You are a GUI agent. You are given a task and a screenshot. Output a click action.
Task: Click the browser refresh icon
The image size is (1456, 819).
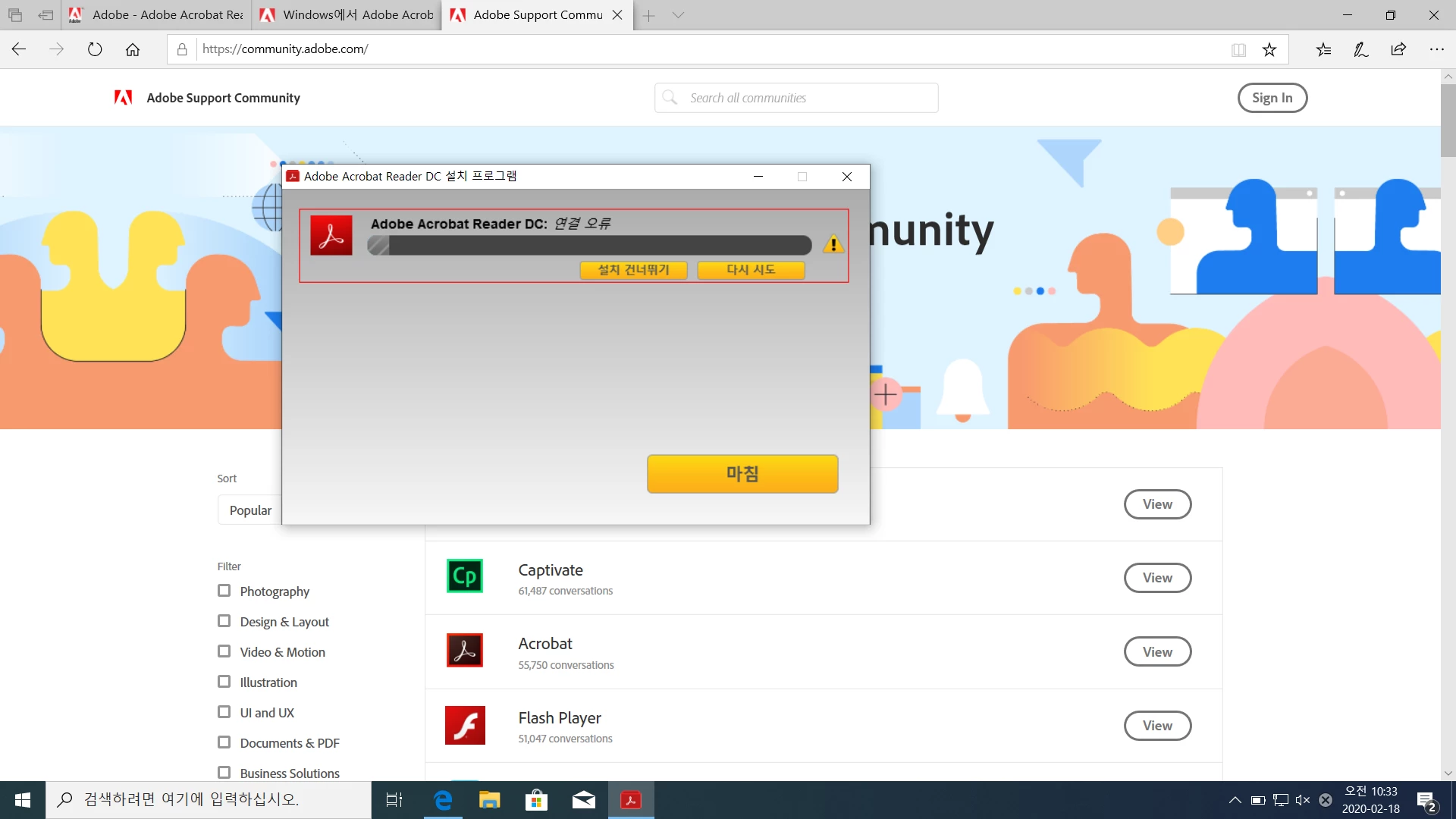(x=95, y=49)
